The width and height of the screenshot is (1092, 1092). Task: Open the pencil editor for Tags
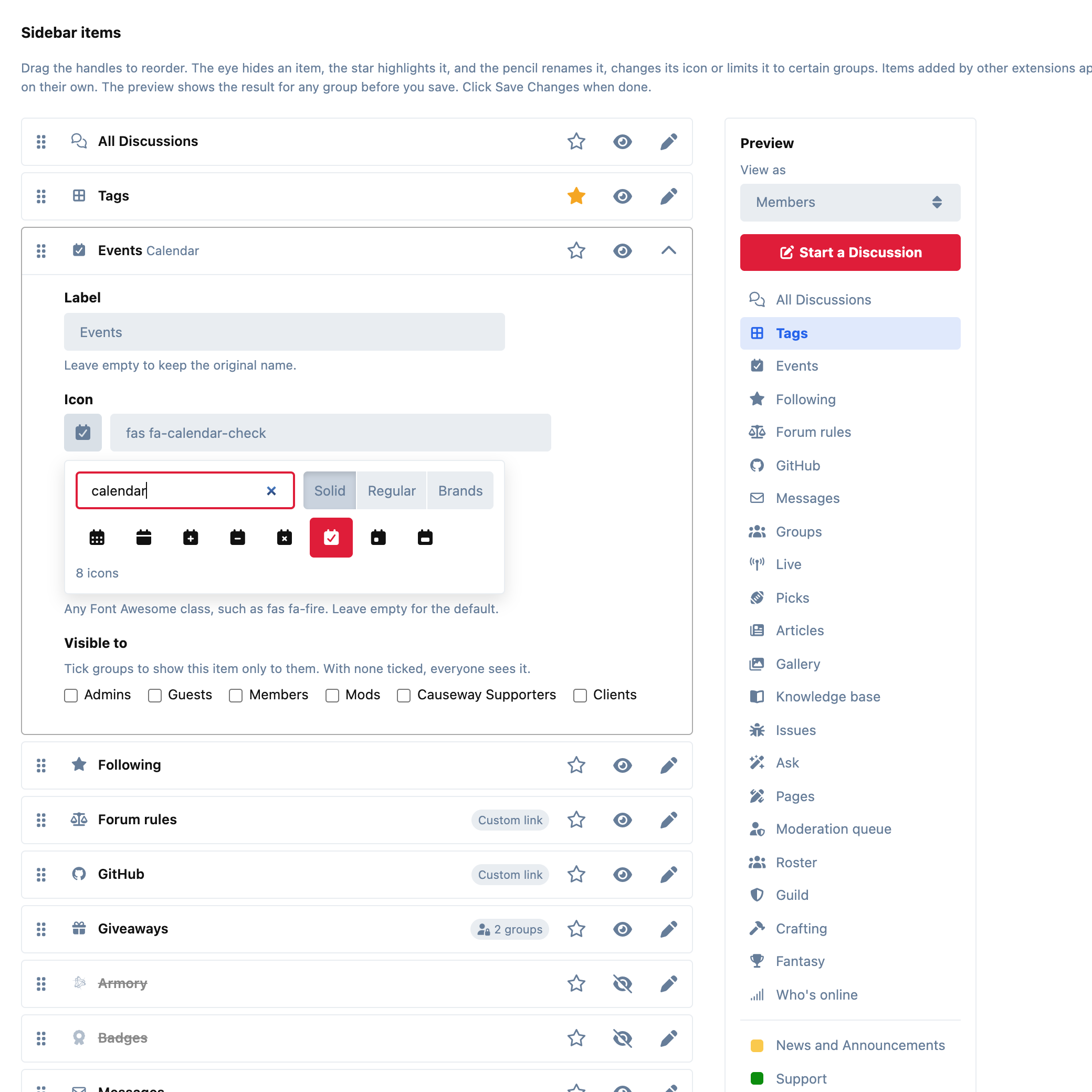point(669,196)
